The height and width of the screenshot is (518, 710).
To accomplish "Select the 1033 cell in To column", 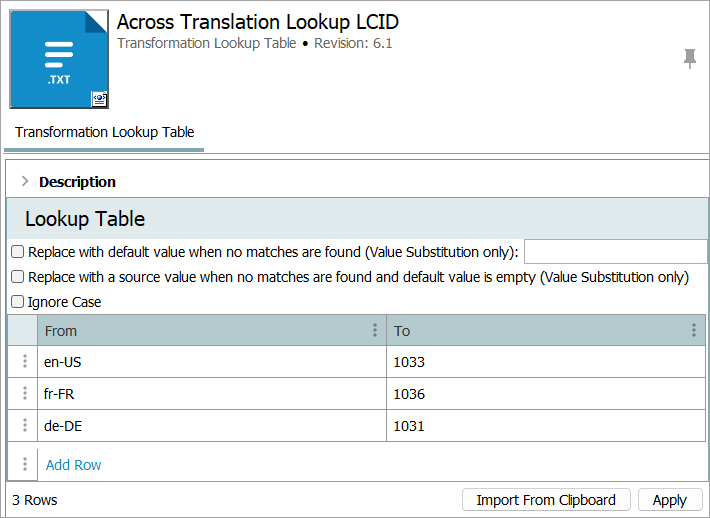I will pyautogui.click(x=545, y=362).
